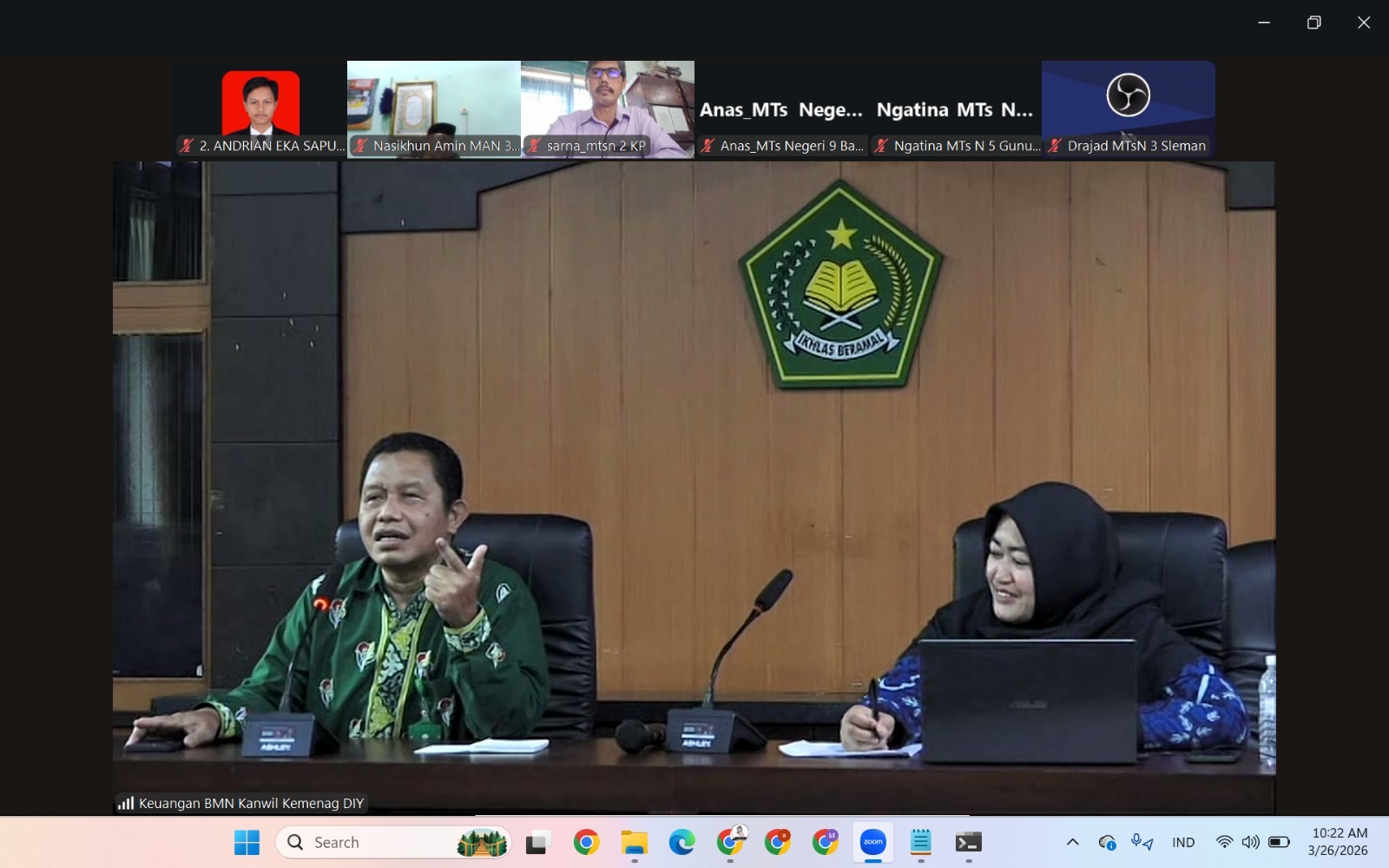Open the Zoom meeting client from the taskbar
This screenshot has height=868, width=1389.
coord(872,842)
